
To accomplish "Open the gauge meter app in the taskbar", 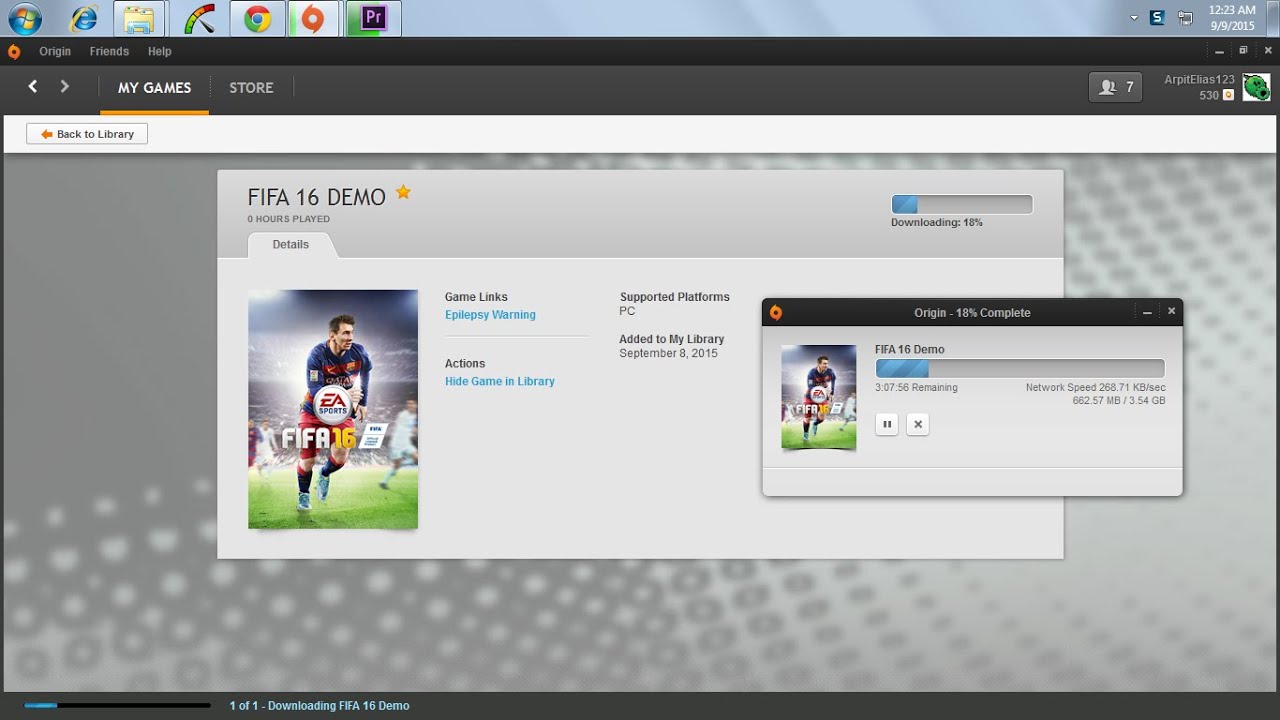I will pyautogui.click(x=198, y=18).
